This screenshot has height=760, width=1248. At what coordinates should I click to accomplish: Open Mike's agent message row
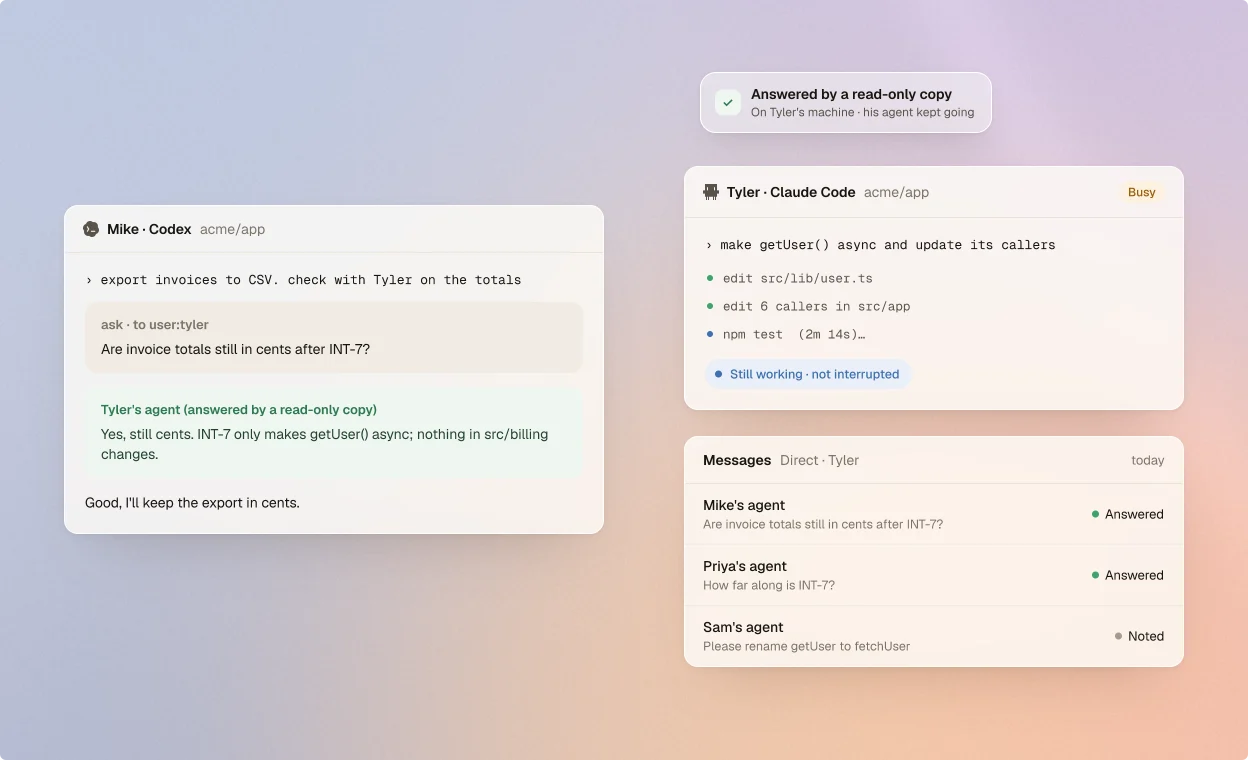click(x=934, y=514)
